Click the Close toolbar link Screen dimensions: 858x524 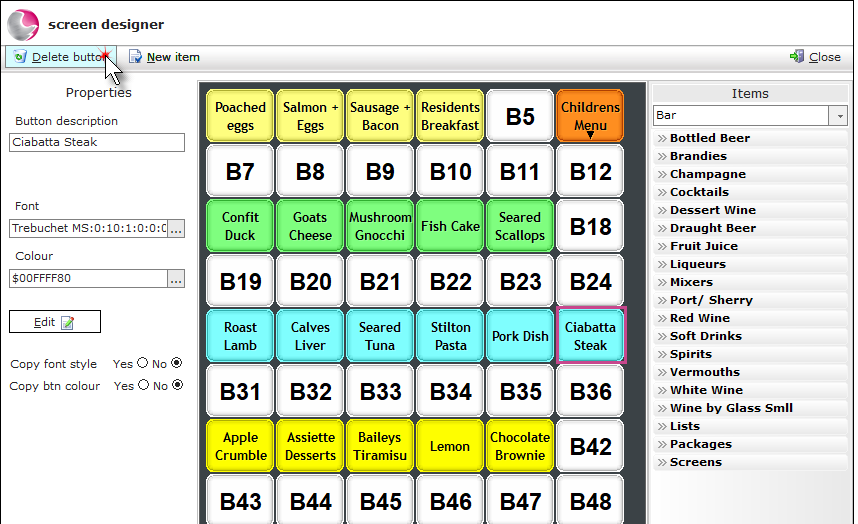pos(815,57)
